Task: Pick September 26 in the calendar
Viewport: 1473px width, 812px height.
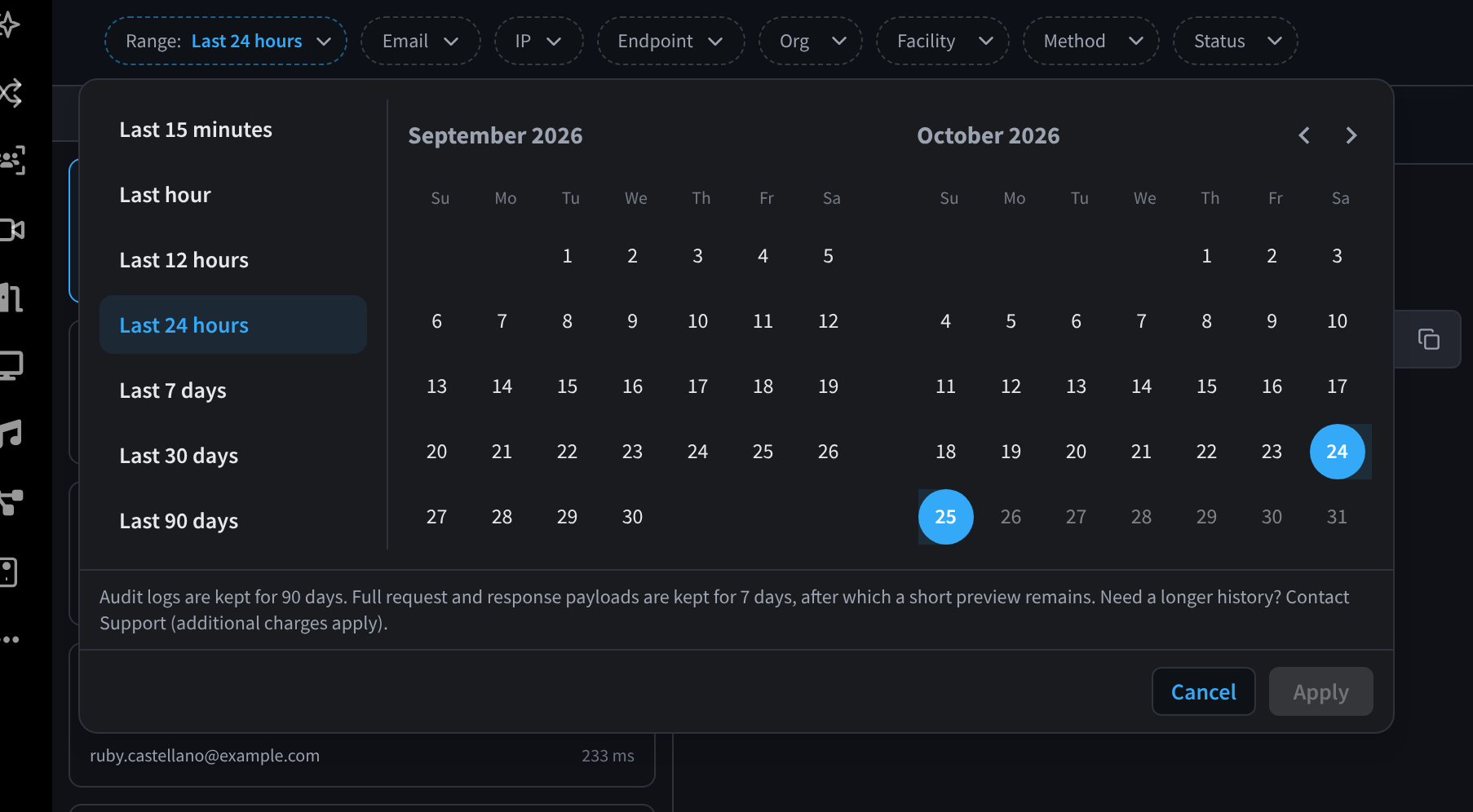Action: coord(828,452)
